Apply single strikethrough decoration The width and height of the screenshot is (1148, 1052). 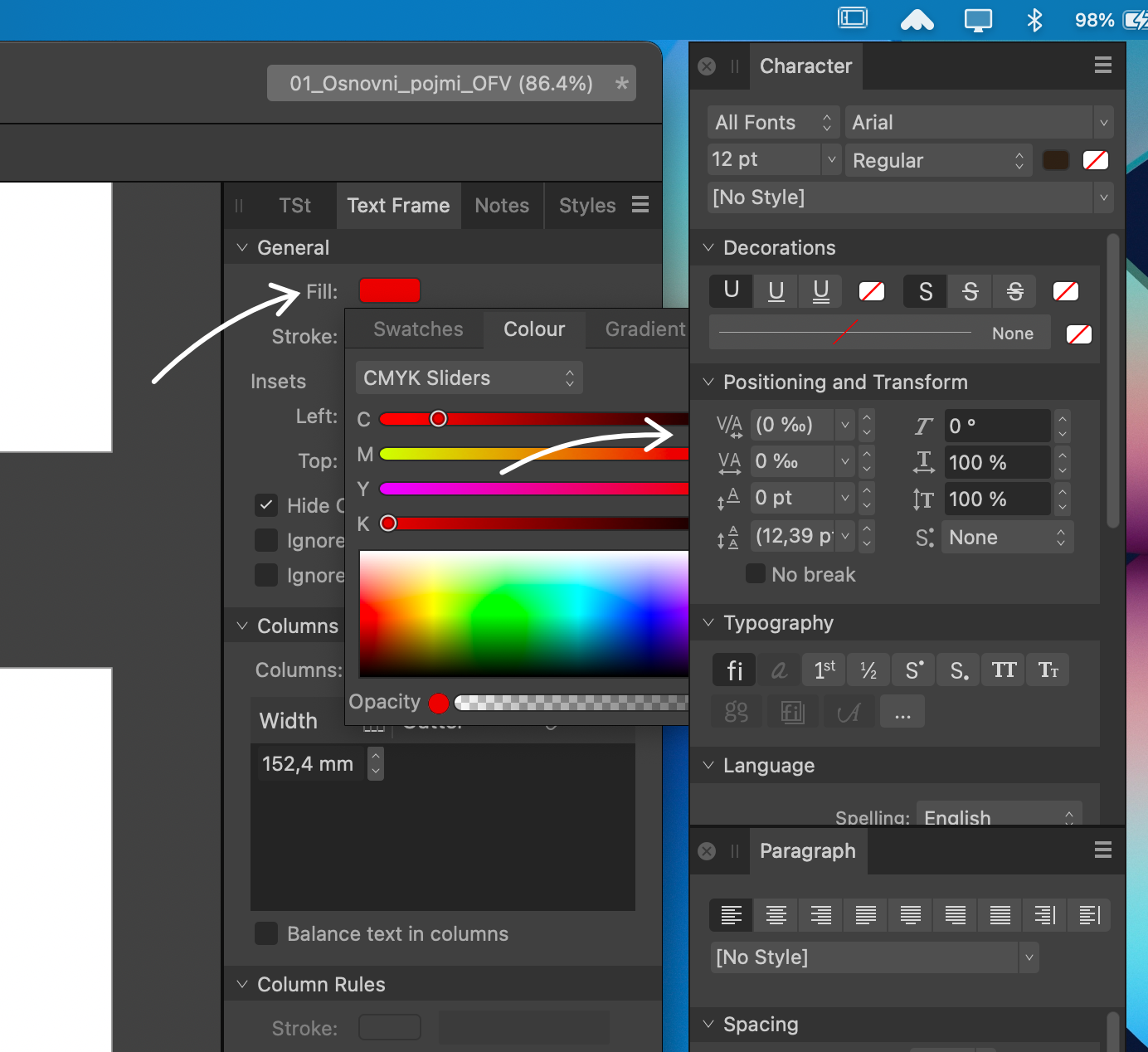point(970,291)
